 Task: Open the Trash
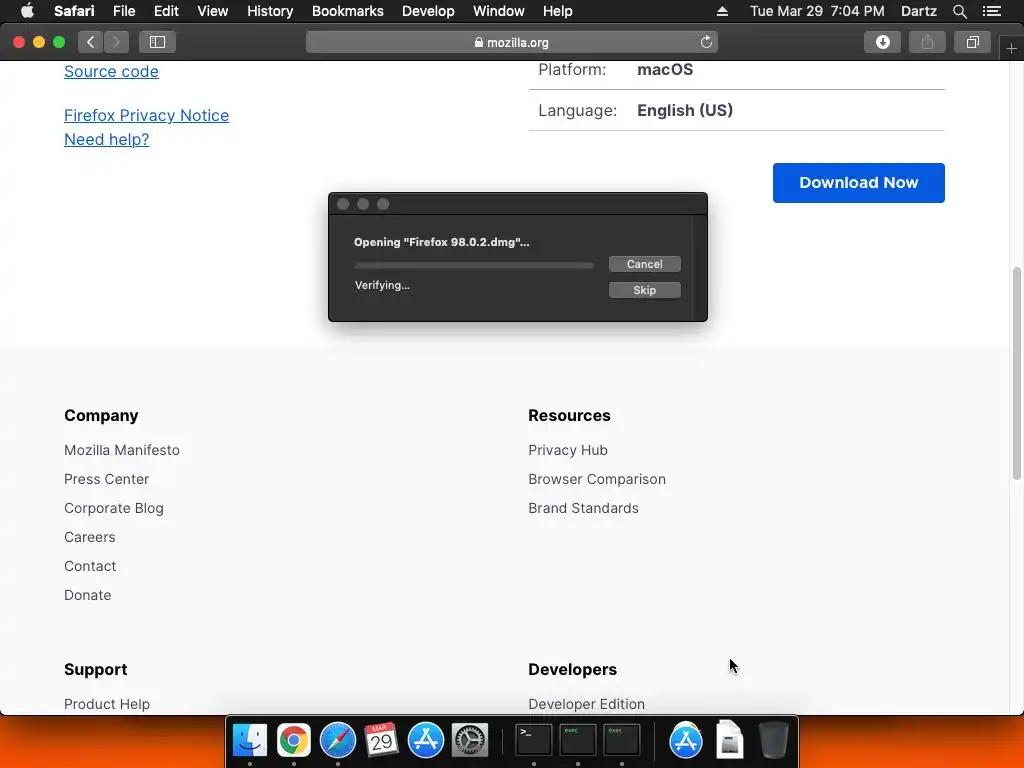pos(773,740)
